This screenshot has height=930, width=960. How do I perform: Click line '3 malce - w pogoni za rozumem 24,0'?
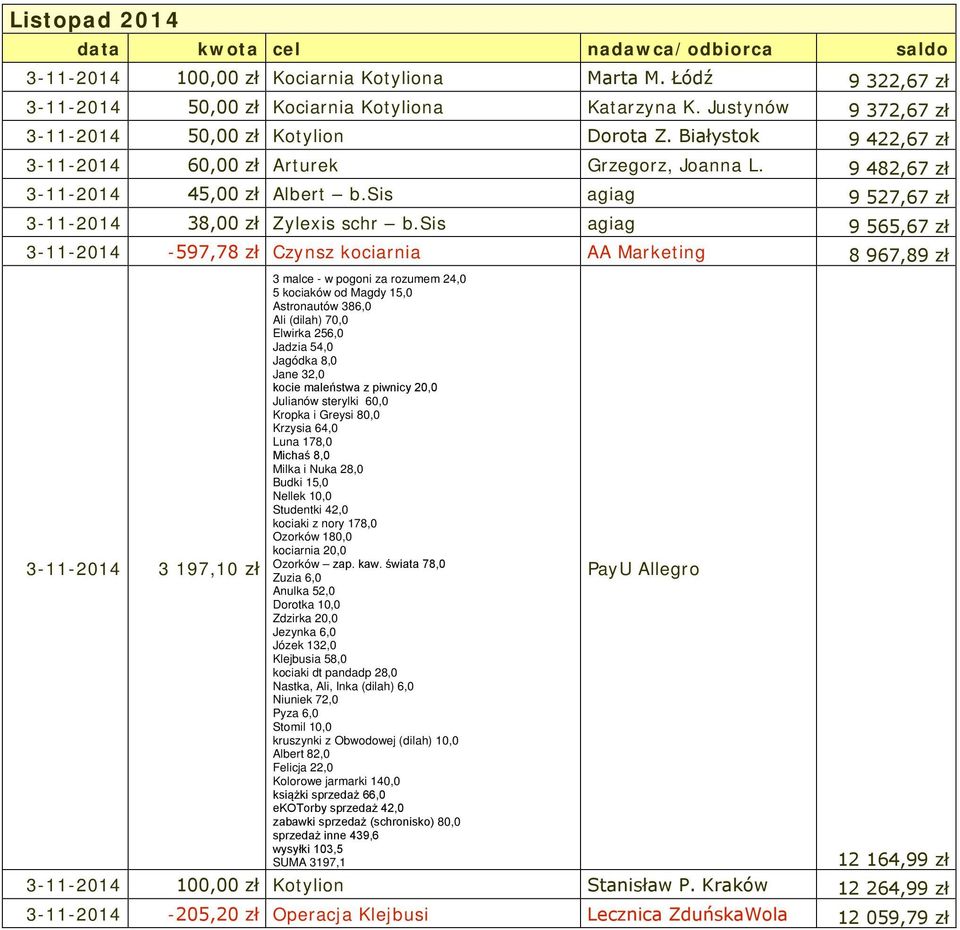(369, 279)
